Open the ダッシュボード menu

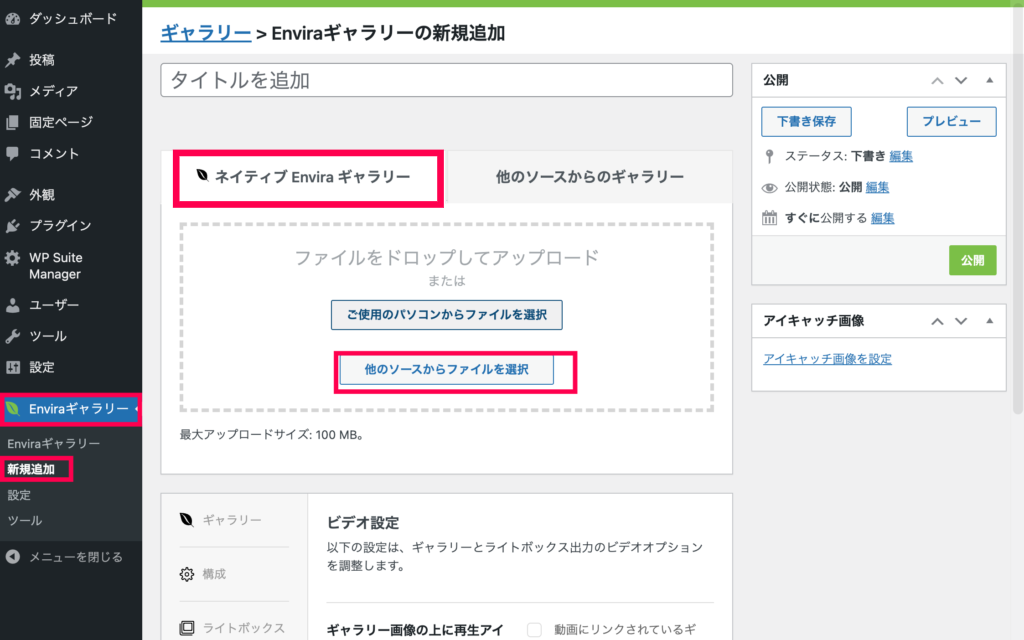coord(71,19)
